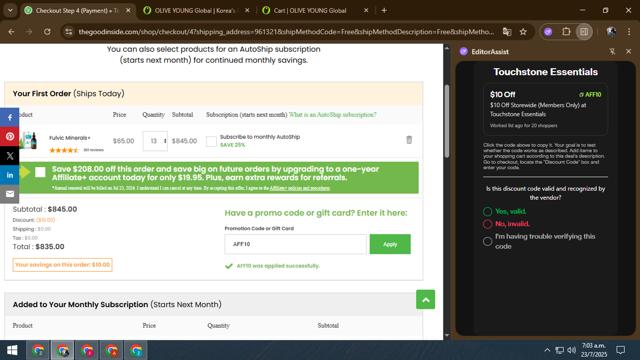
Task: Open the product reviews count link
Action: 93,150
